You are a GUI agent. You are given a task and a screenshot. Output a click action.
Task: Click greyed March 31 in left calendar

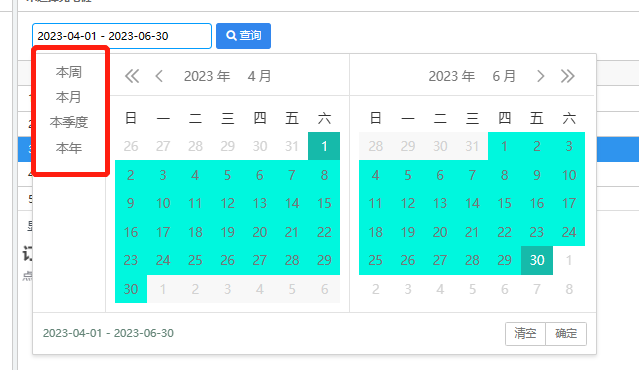pyautogui.click(x=292, y=146)
